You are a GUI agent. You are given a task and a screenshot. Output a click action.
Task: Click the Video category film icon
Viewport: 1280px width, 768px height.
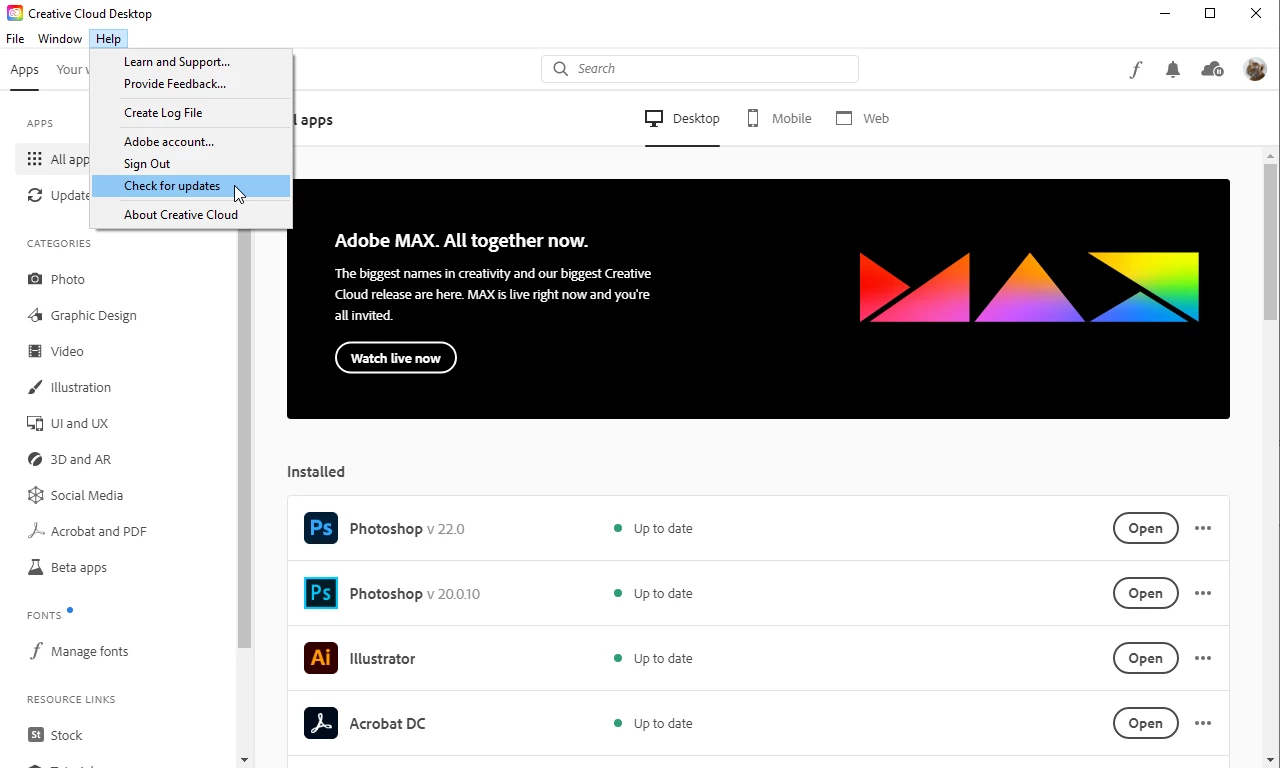(35, 351)
